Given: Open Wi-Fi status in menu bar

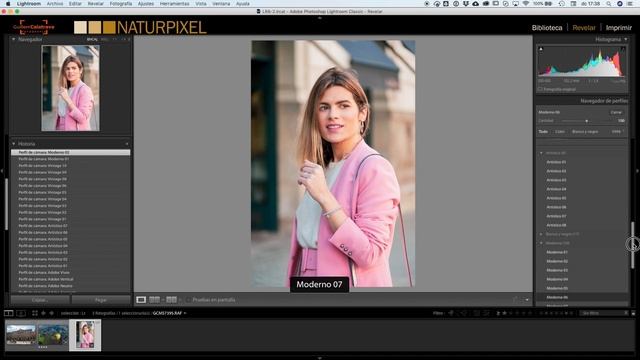Looking at the screenshot, I should [x=526, y=4].
